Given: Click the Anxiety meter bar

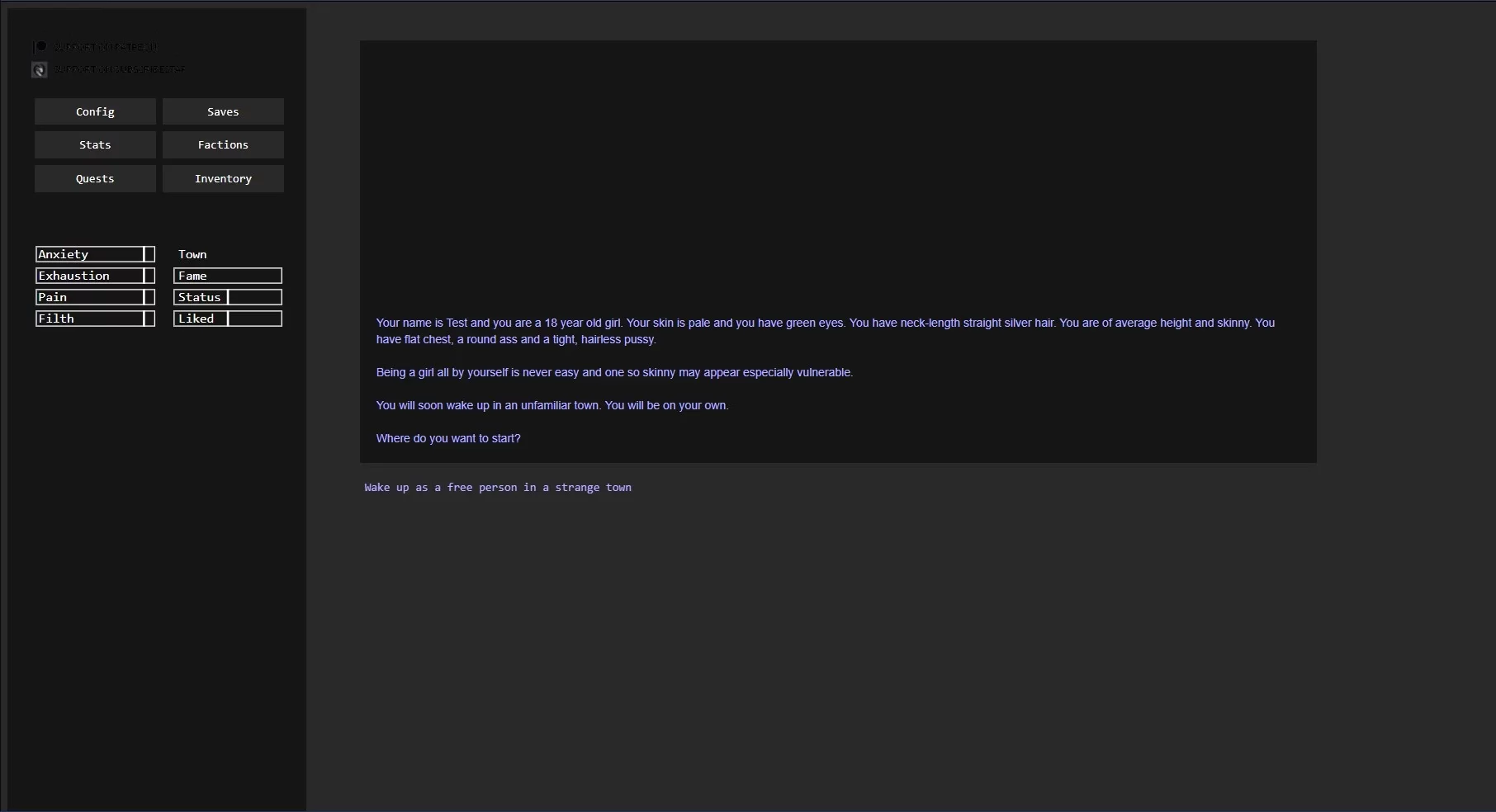Looking at the screenshot, I should coord(95,254).
